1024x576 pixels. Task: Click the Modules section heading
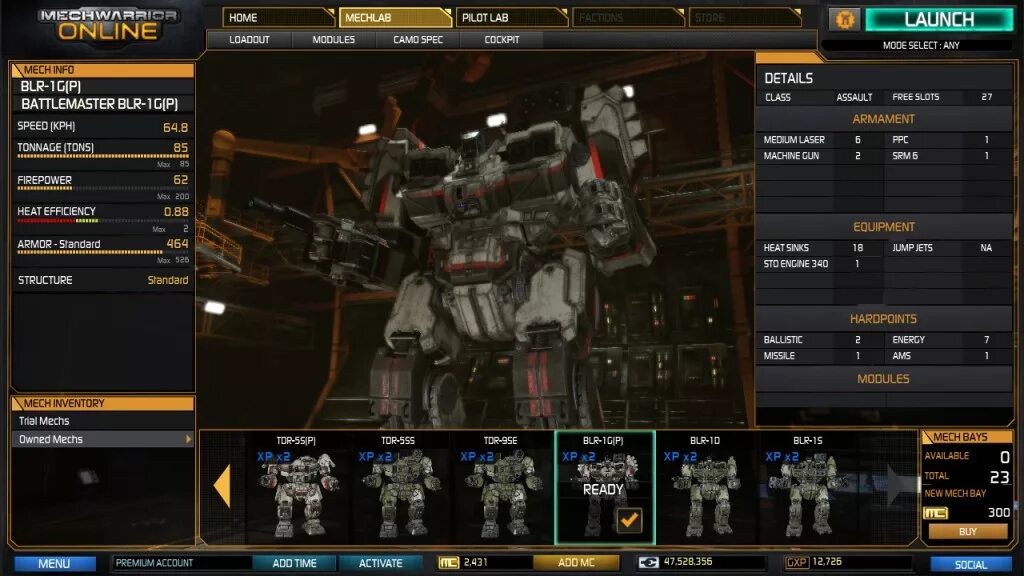coord(883,379)
